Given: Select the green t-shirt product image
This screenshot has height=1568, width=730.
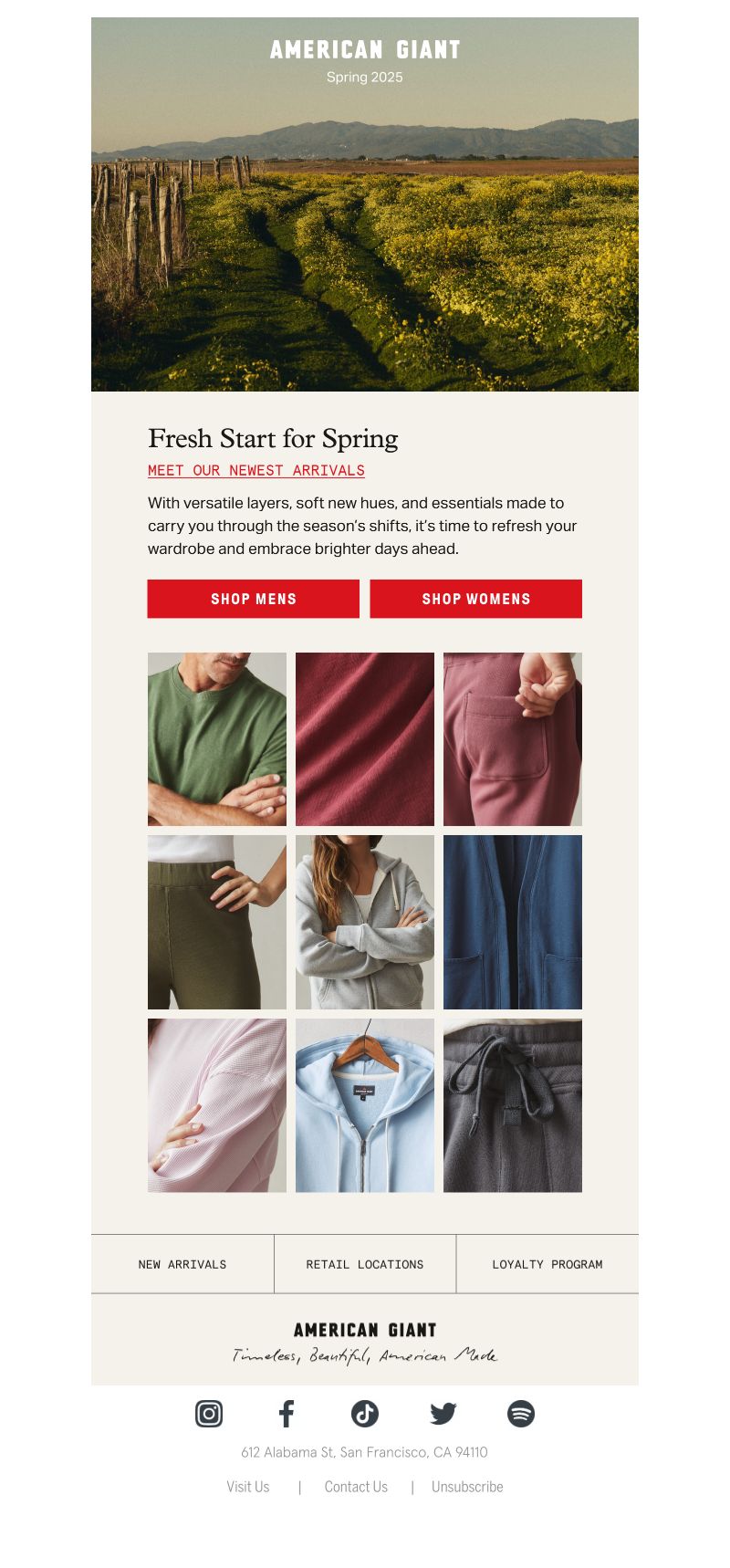Looking at the screenshot, I should [217, 739].
